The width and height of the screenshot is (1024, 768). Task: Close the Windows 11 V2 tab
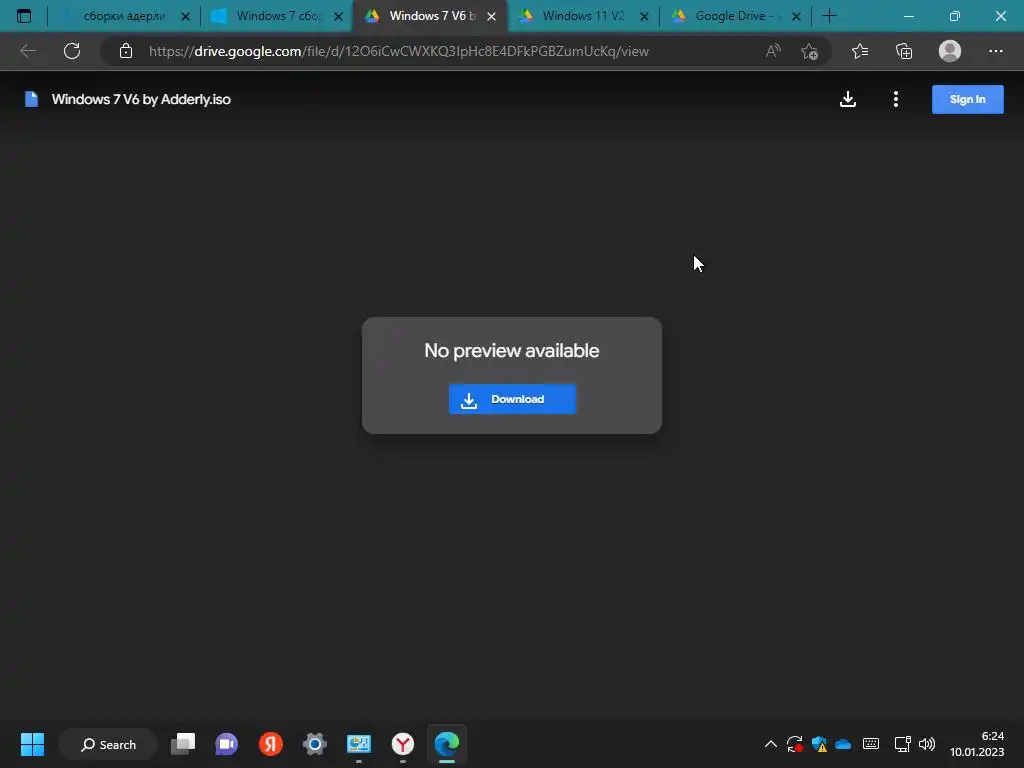coord(645,16)
